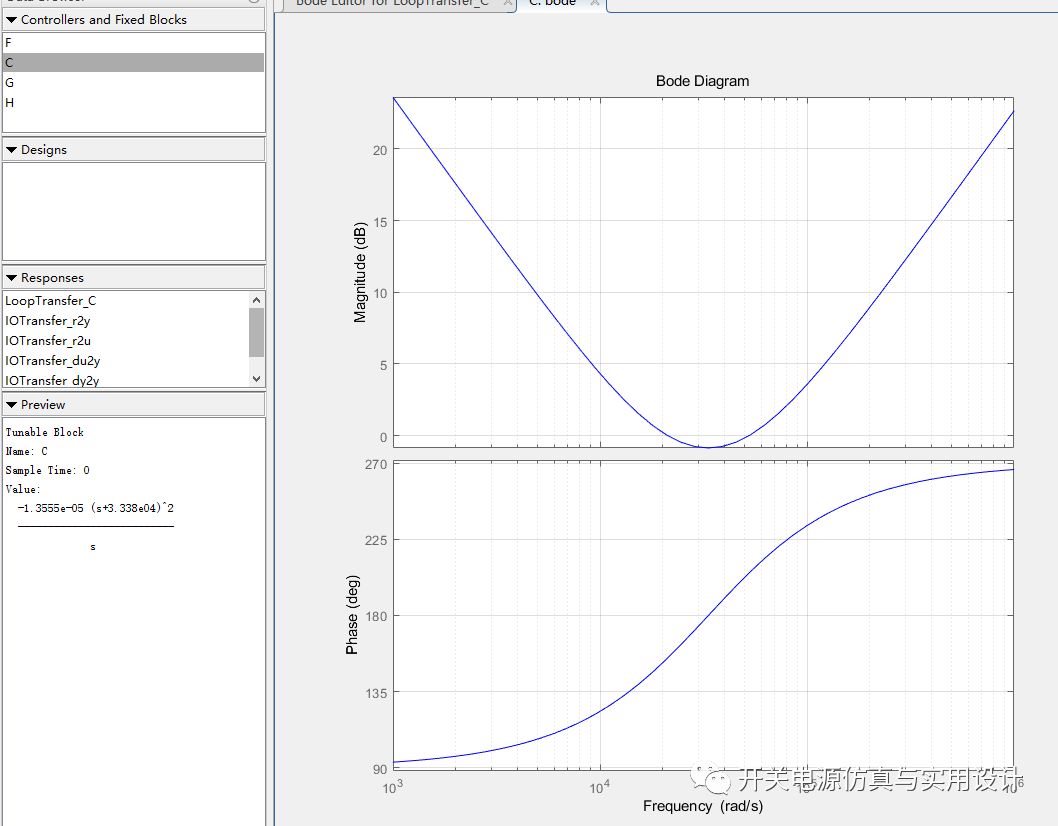Click the Responses list scroll-down arrow
Image resolution: width=1058 pixels, height=826 pixels.
click(256, 379)
